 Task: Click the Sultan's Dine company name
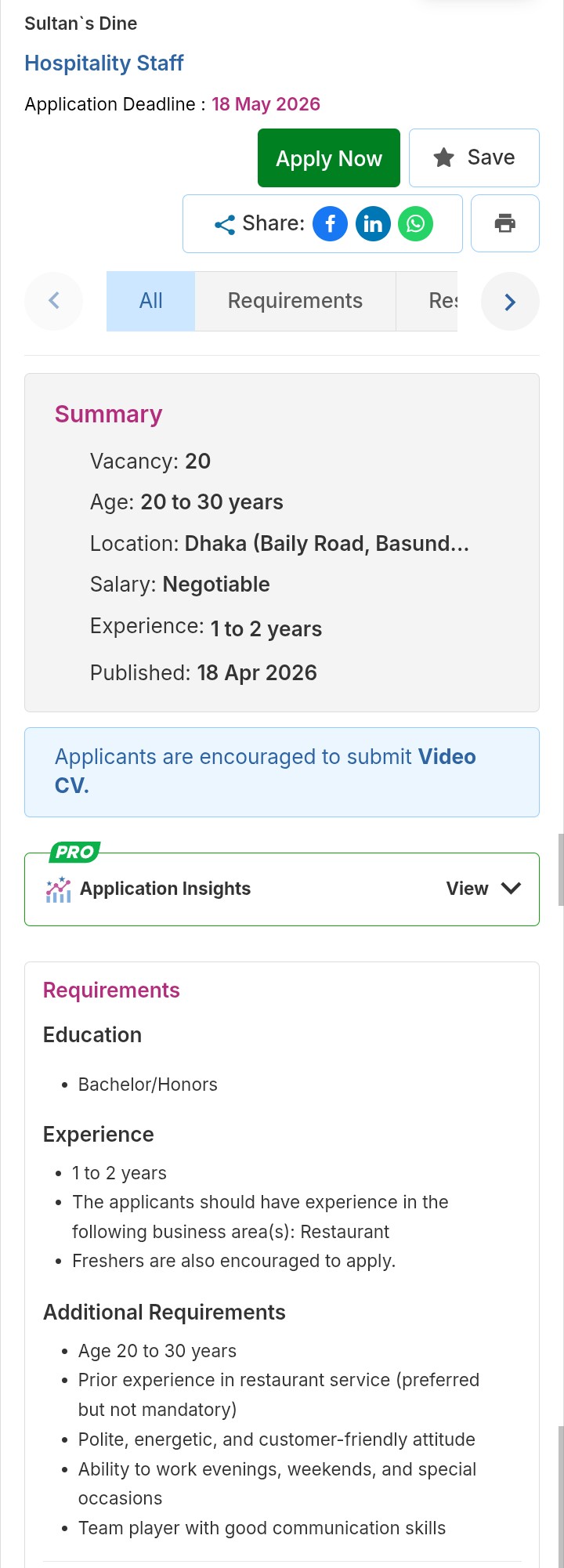click(x=81, y=24)
